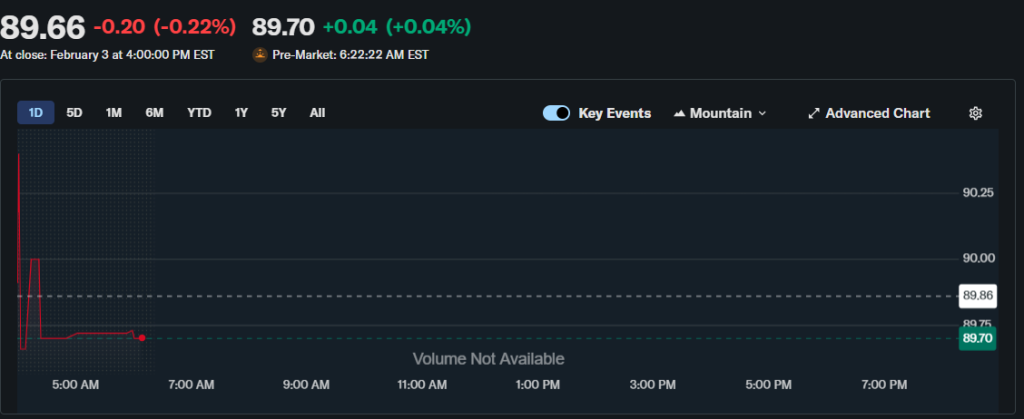The height and width of the screenshot is (419, 1024).
Task: Open the Advanced Chart link
Action: pos(869,114)
